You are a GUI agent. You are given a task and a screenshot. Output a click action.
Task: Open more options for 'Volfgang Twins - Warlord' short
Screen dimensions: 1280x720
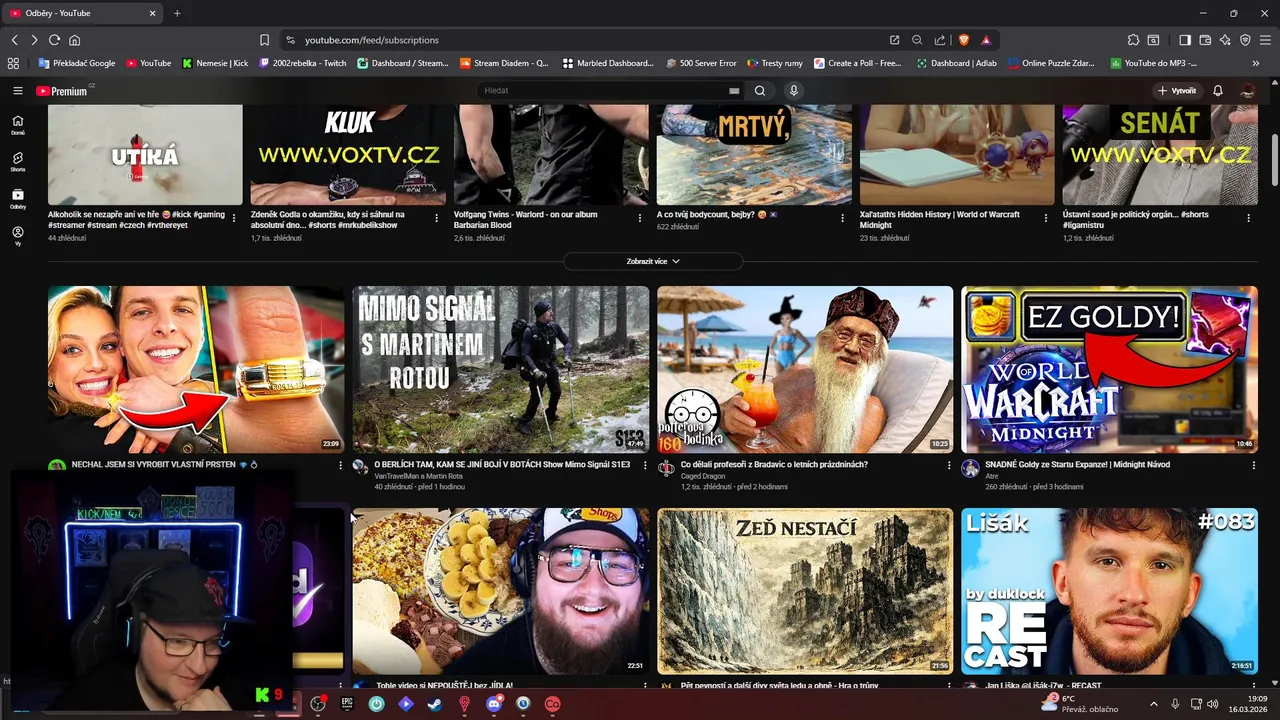click(640, 218)
